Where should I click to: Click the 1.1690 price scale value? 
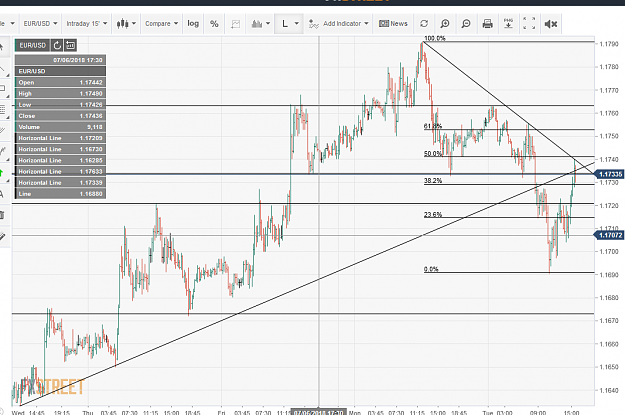point(609,275)
